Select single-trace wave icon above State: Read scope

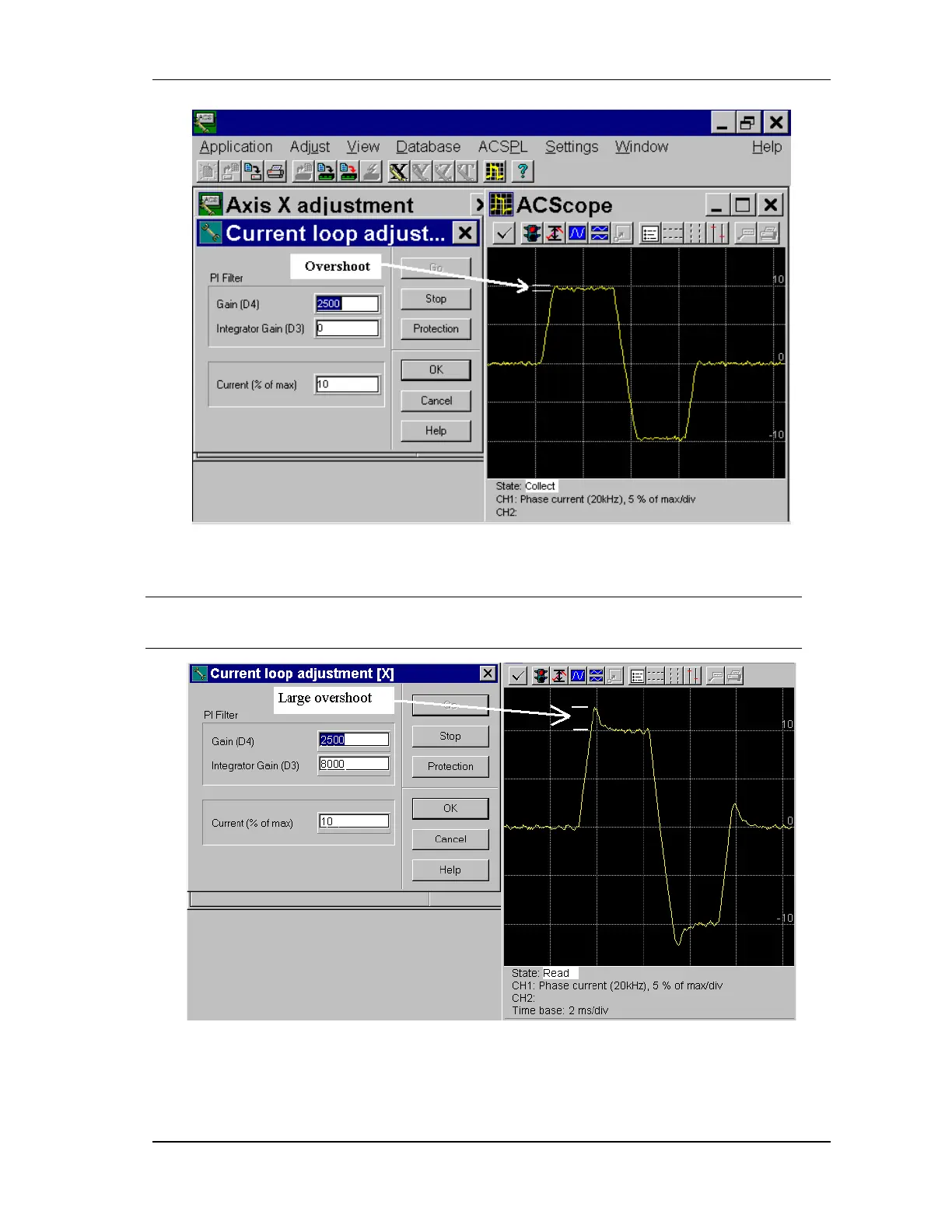578,676
